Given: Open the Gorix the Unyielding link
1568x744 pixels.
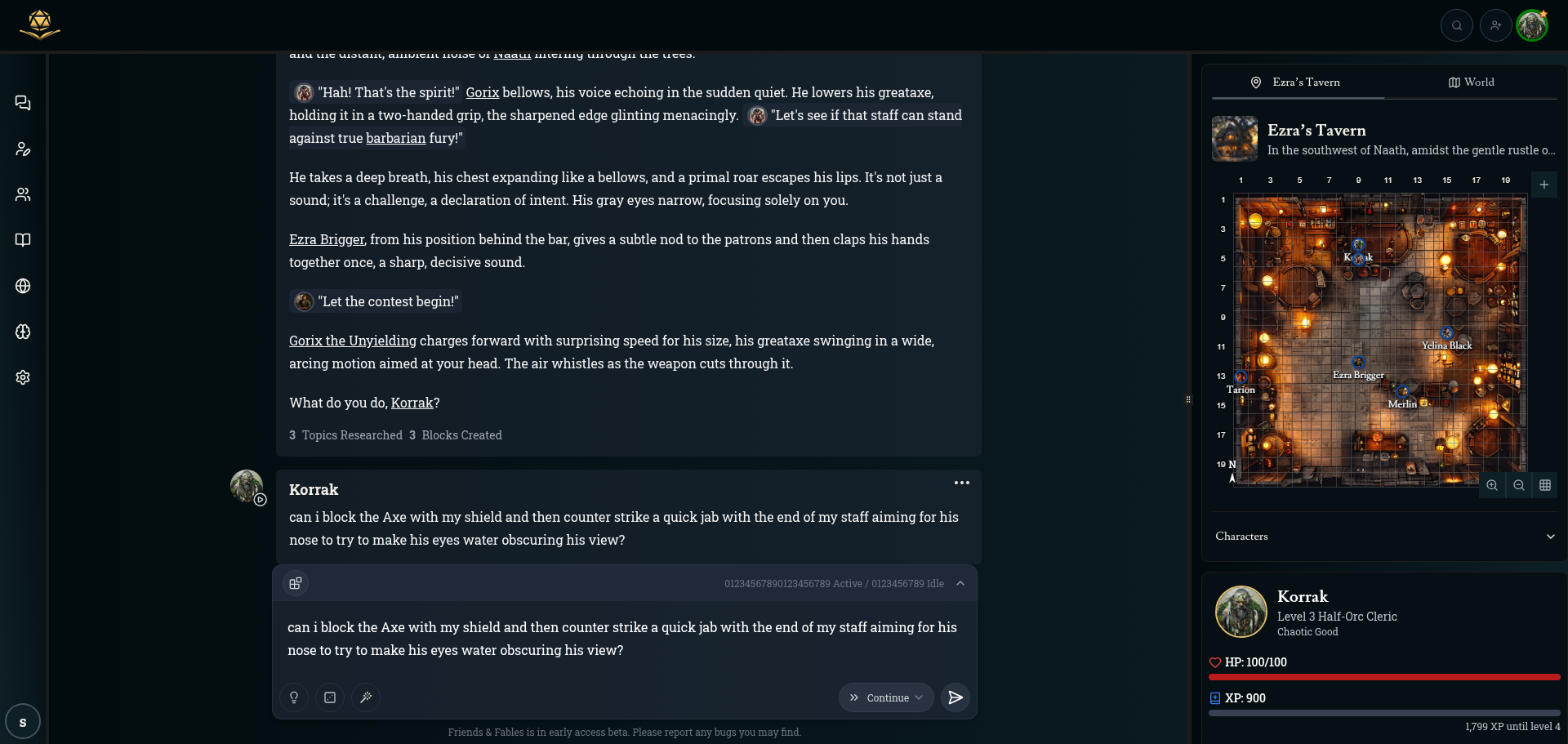Looking at the screenshot, I should tap(353, 341).
